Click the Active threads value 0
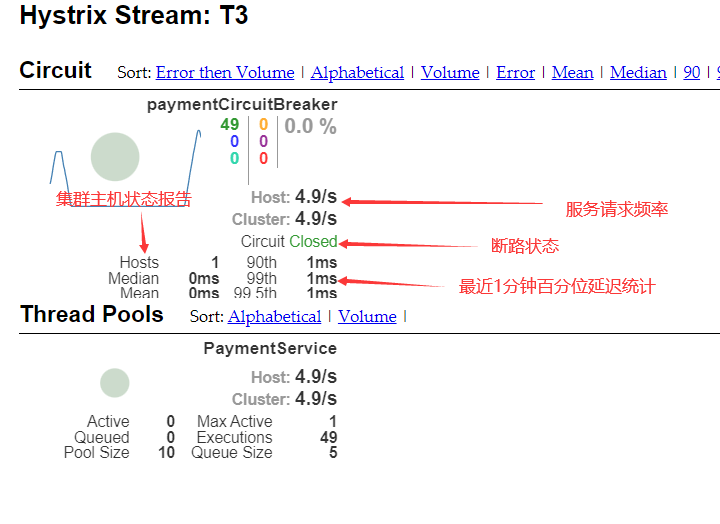 (x=171, y=422)
